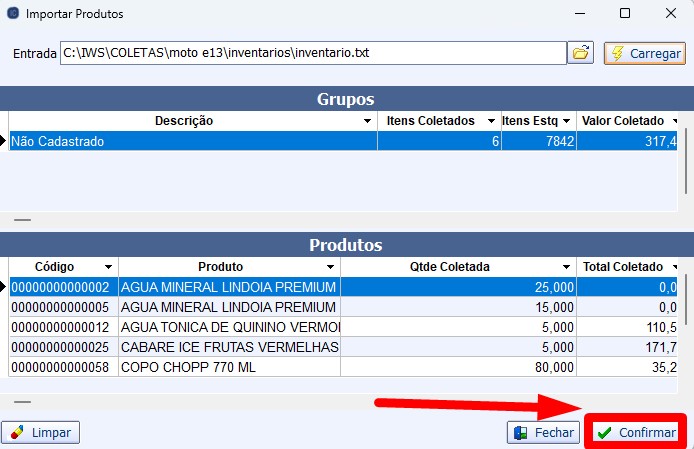Viewport: 694px width, 449px height.
Task: Click the Fechar button
Action: [543, 433]
